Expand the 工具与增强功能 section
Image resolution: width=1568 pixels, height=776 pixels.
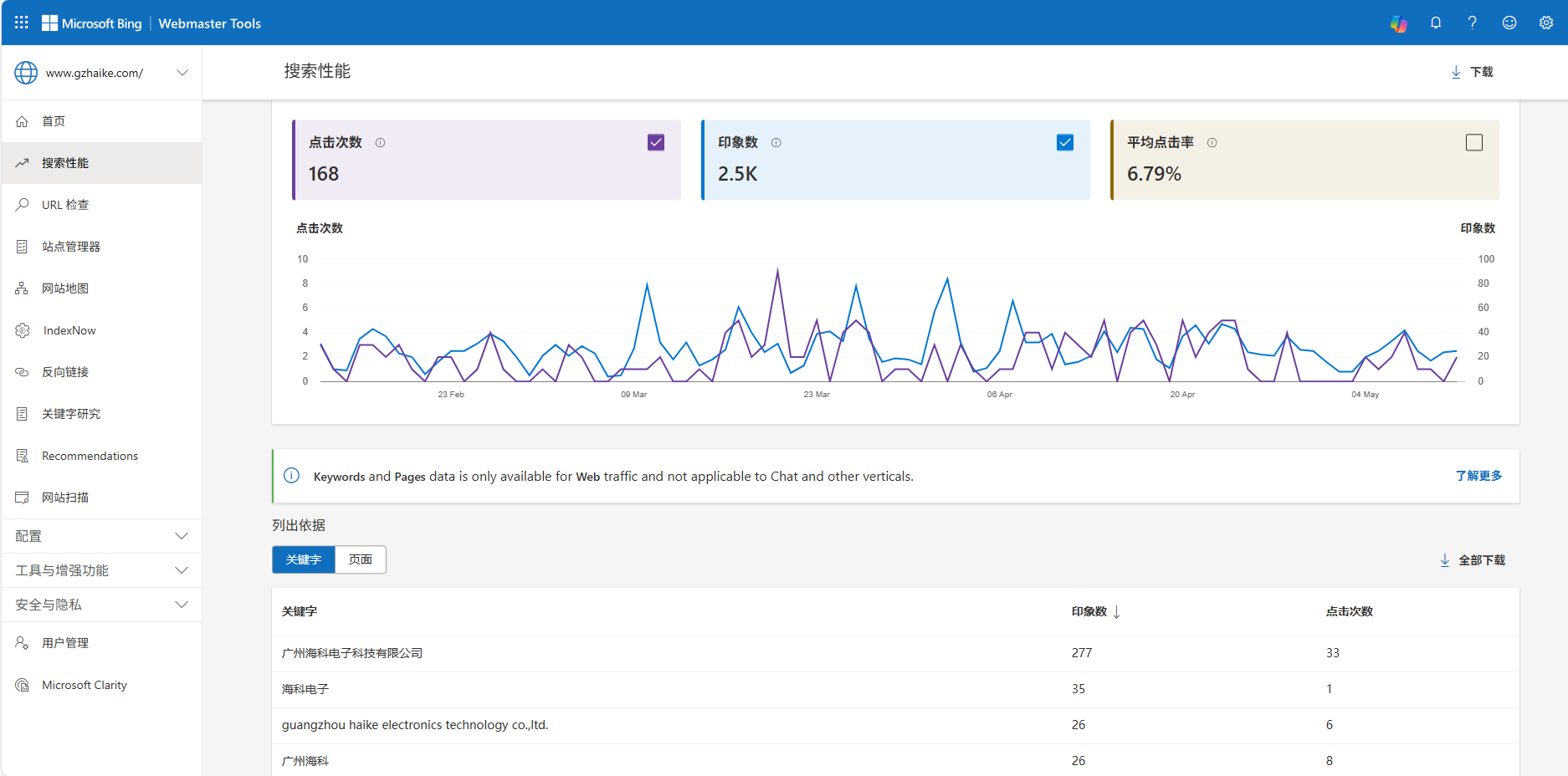coord(101,570)
